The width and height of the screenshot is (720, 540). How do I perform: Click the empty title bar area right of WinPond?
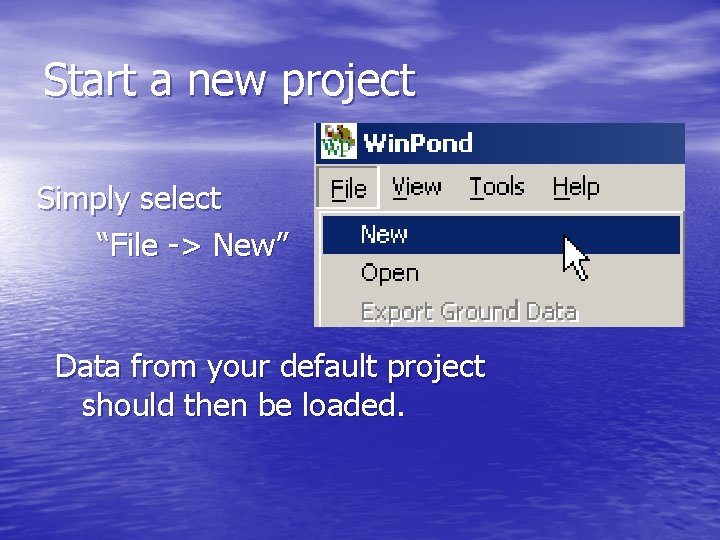pos(579,143)
